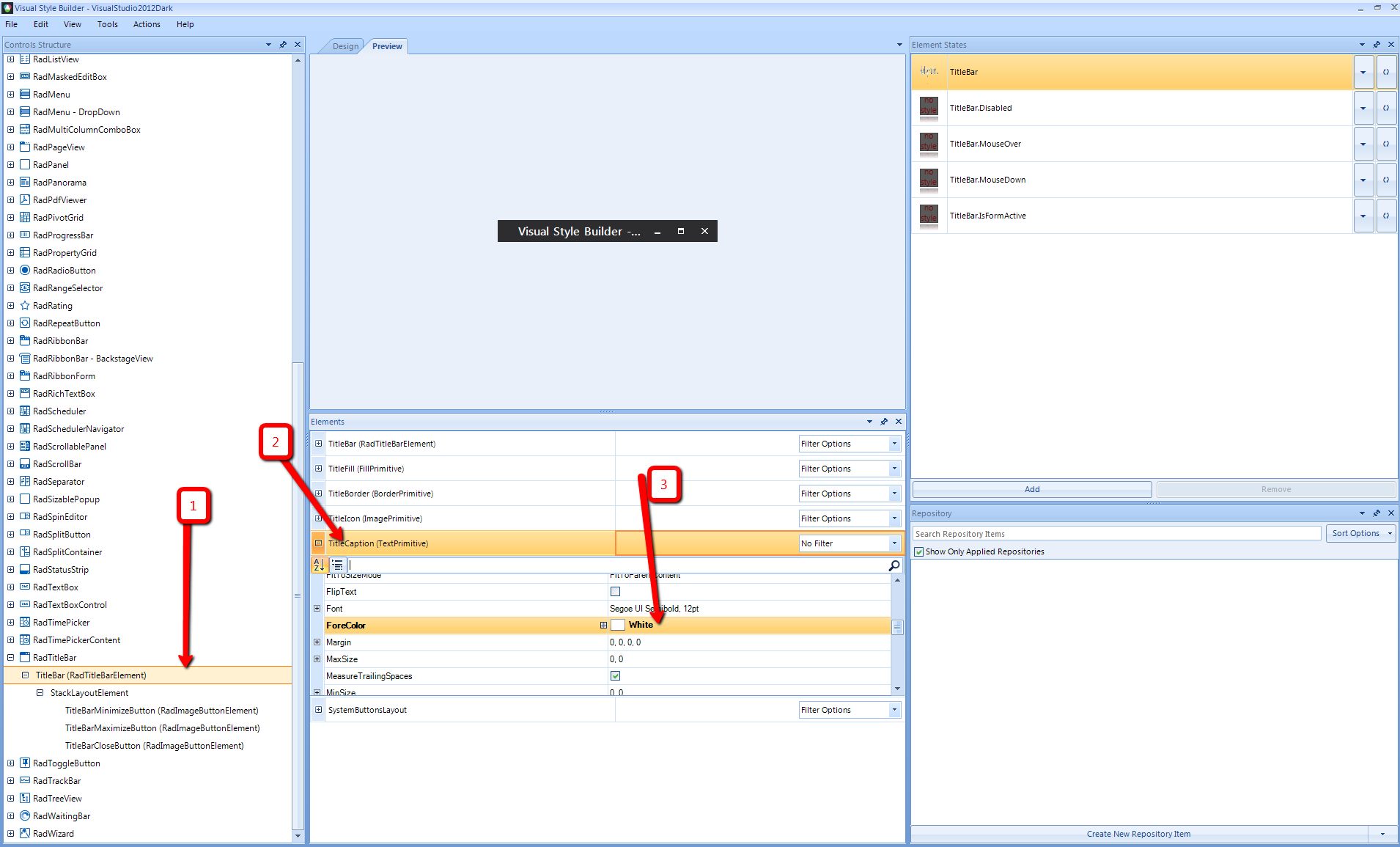This screenshot has height=847, width=1400.
Task: Click the White ForeColor swatch
Action: (618, 626)
